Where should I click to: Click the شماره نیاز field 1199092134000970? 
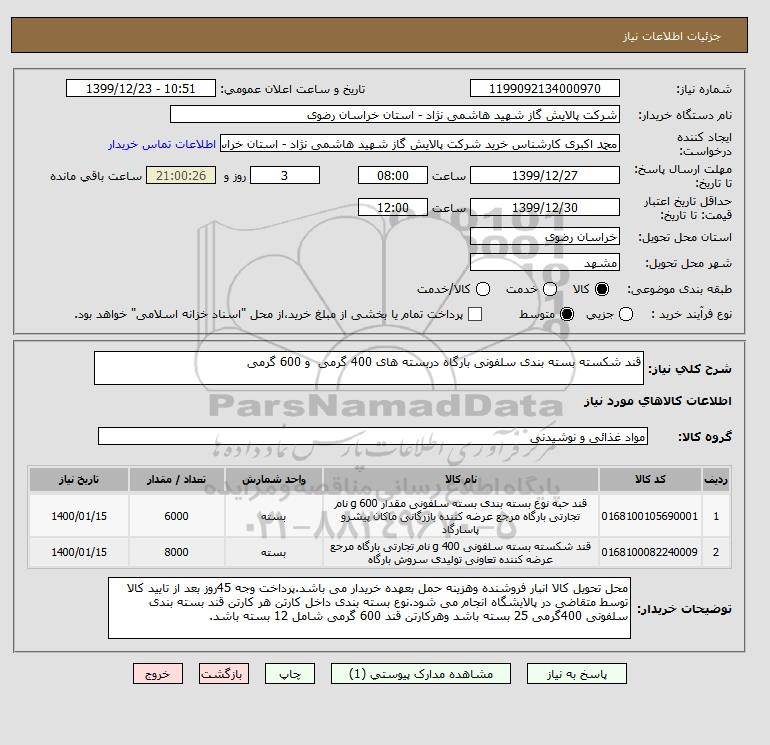pos(545,88)
